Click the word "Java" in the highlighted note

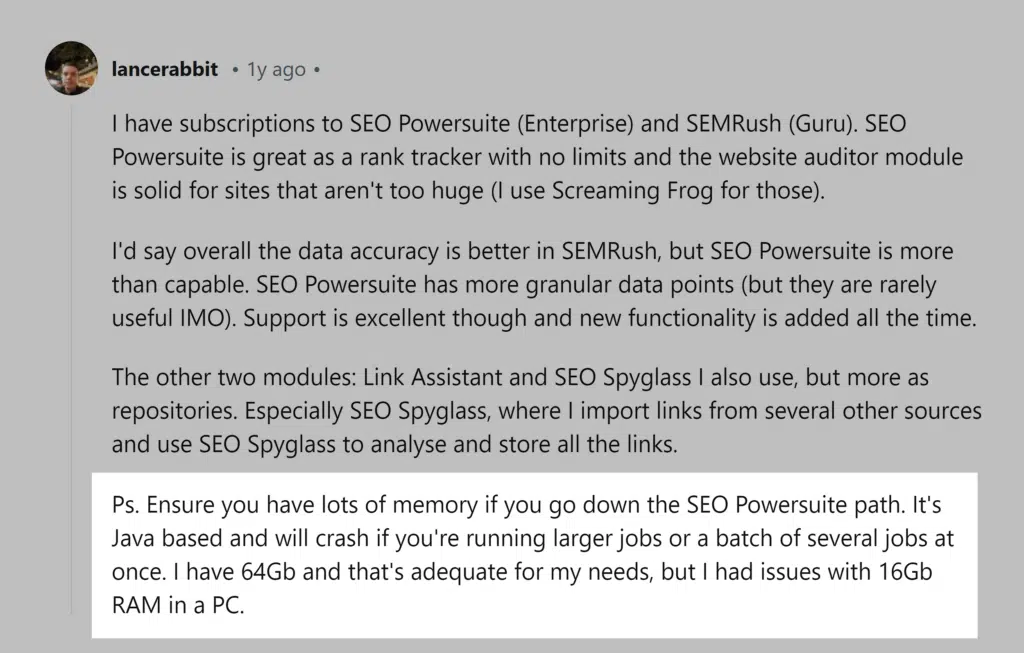[135, 540]
